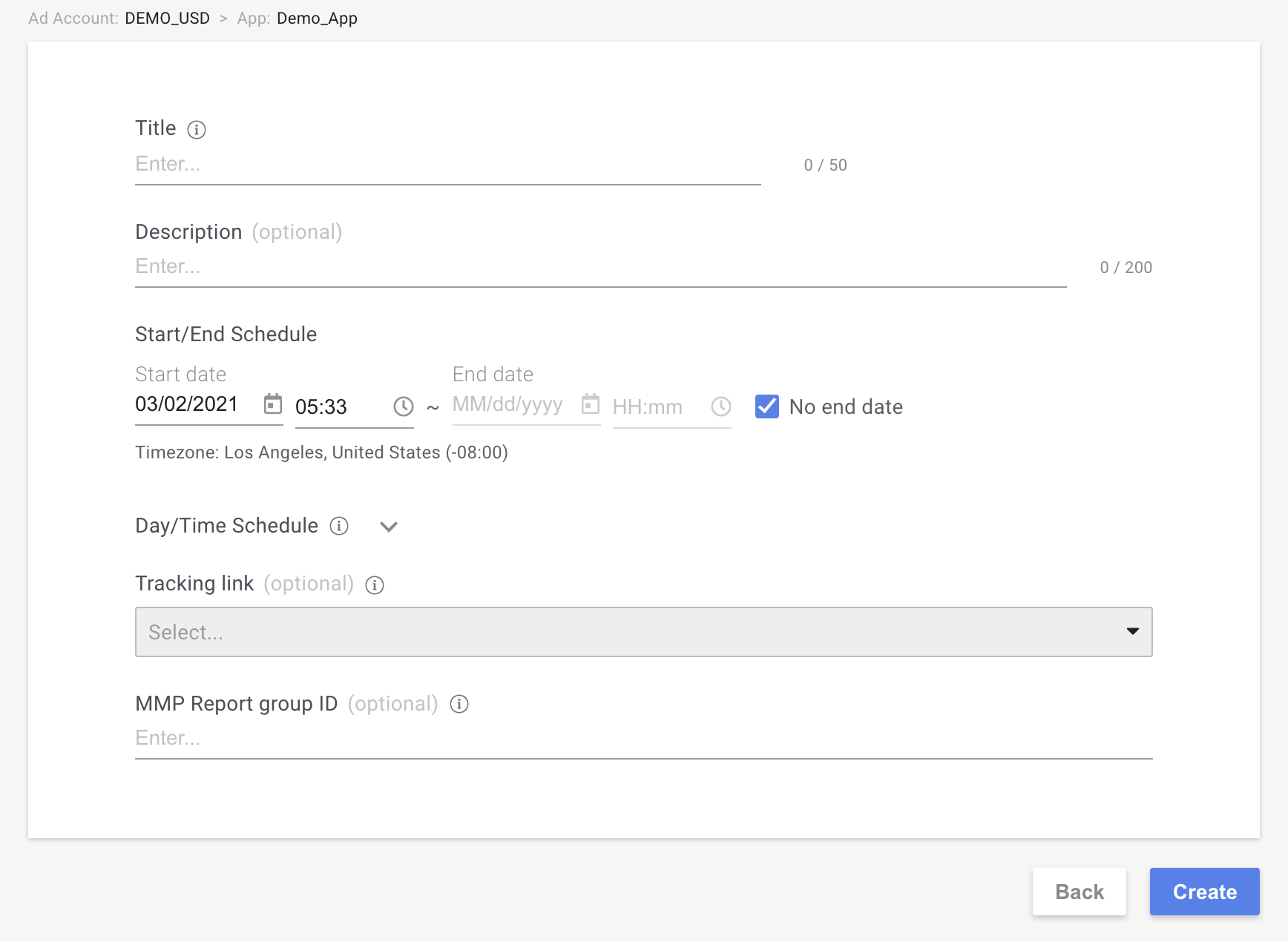Click the start date field 03/02/2021
The image size is (1288, 942).
tap(187, 404)
